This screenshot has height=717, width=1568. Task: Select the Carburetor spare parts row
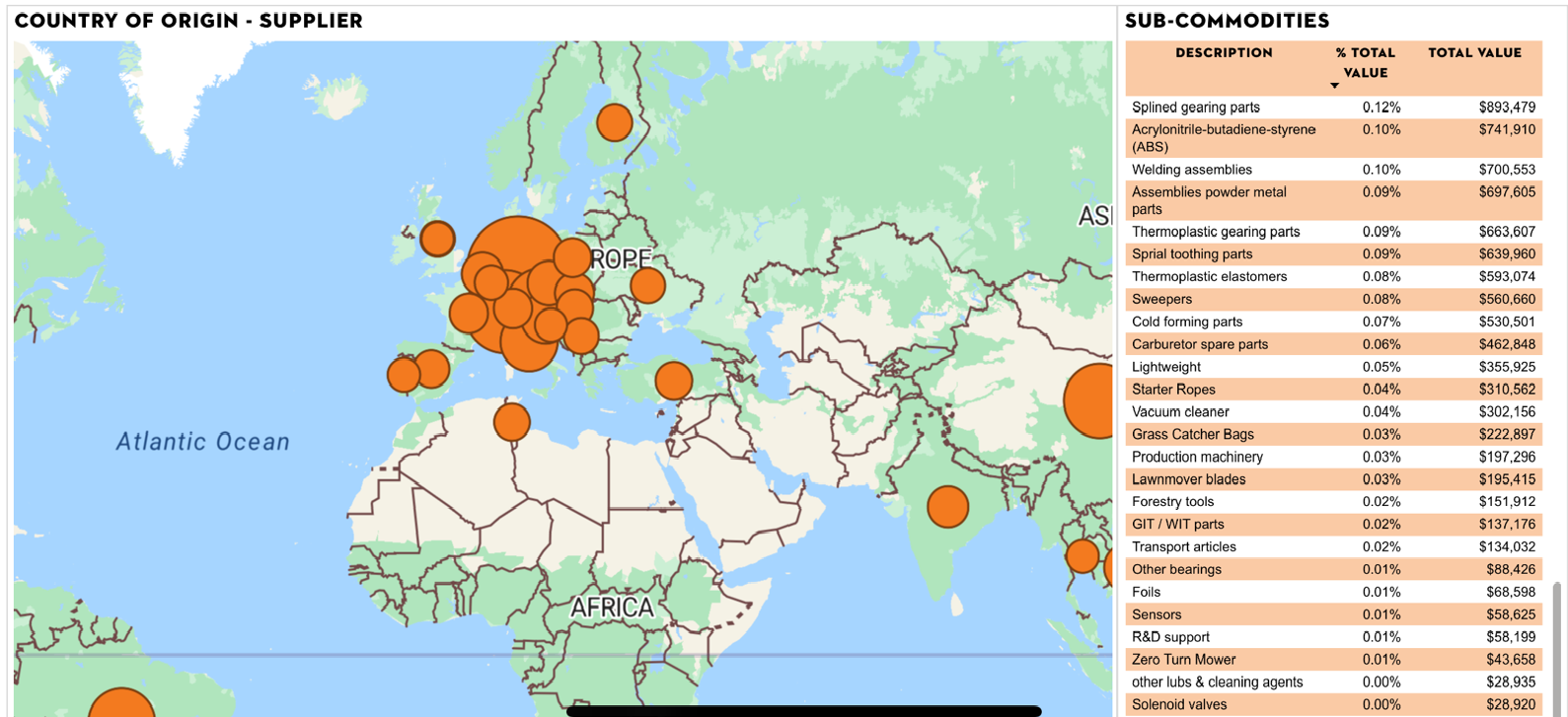(x=1333, y=344)
